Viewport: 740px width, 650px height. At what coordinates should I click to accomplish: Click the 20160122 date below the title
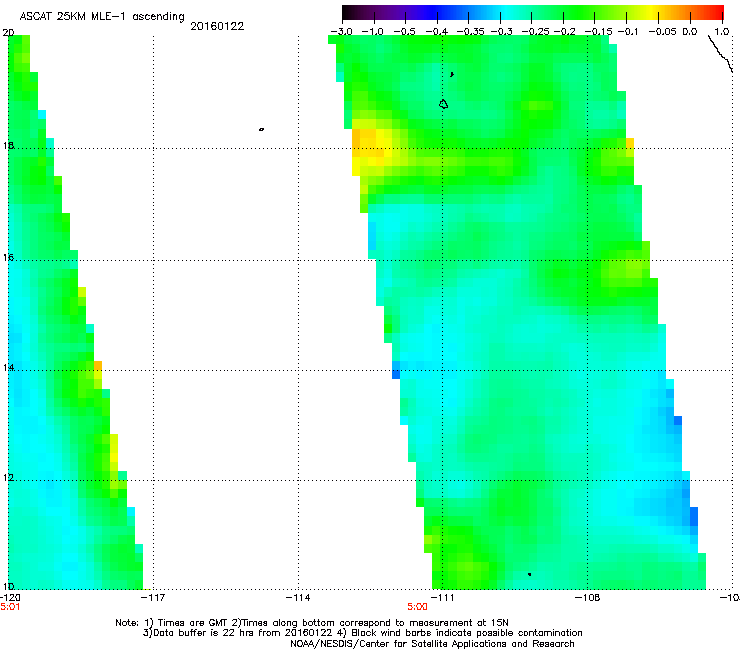[217, 26]
